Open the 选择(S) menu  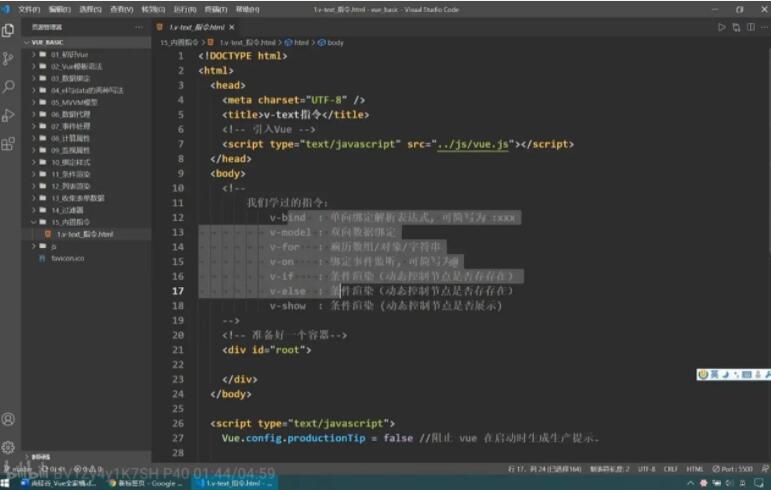[90, 9]
